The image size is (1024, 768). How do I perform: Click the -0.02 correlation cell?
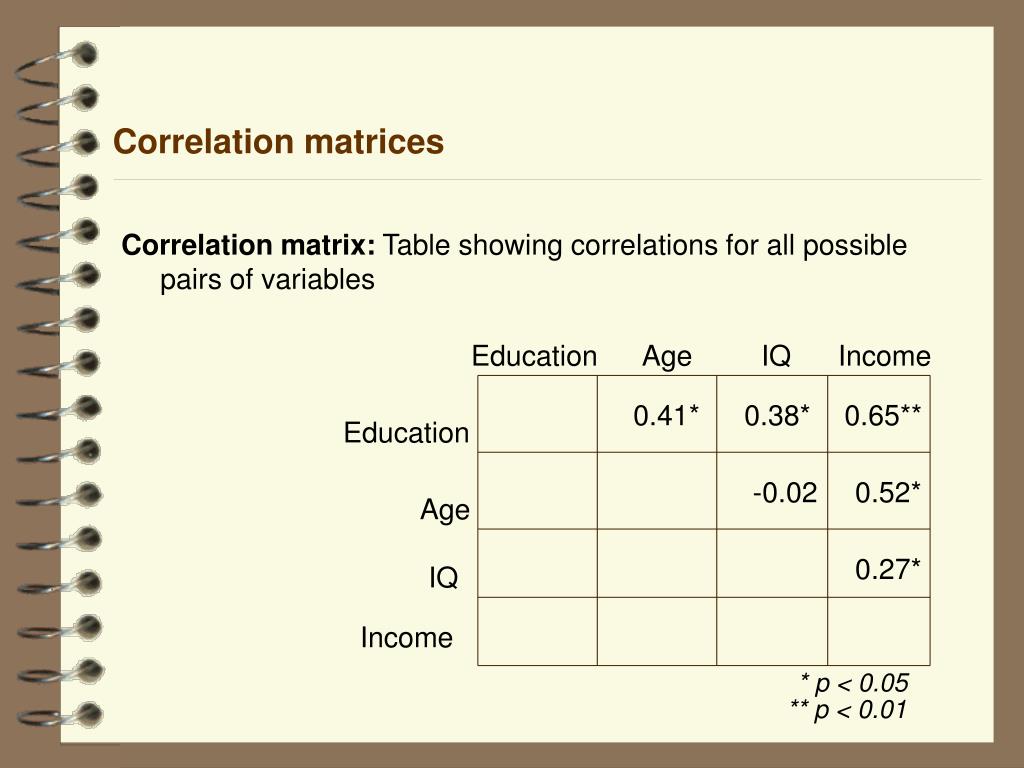[772, 491]
